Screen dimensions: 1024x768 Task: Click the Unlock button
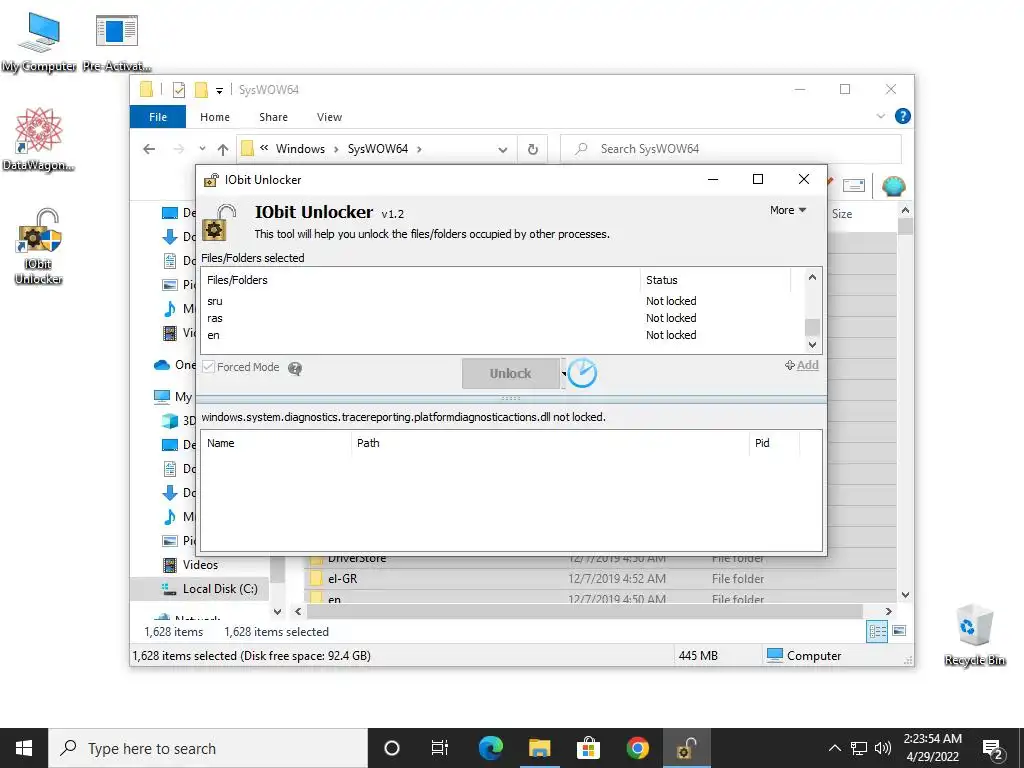511,374
